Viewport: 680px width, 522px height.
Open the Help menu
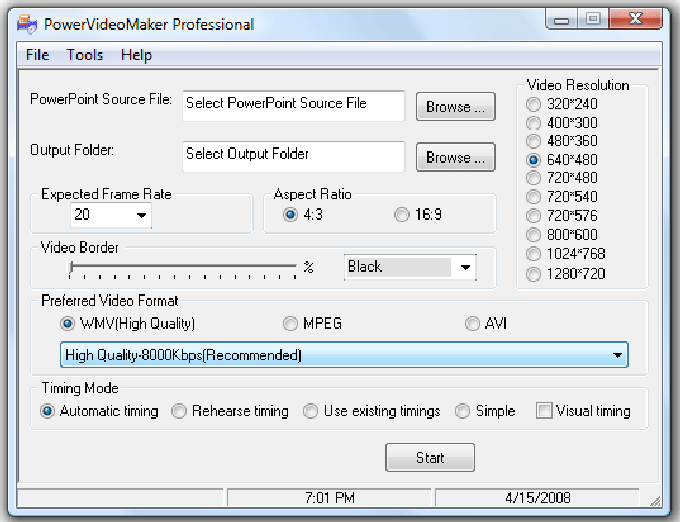coord(136,55)
